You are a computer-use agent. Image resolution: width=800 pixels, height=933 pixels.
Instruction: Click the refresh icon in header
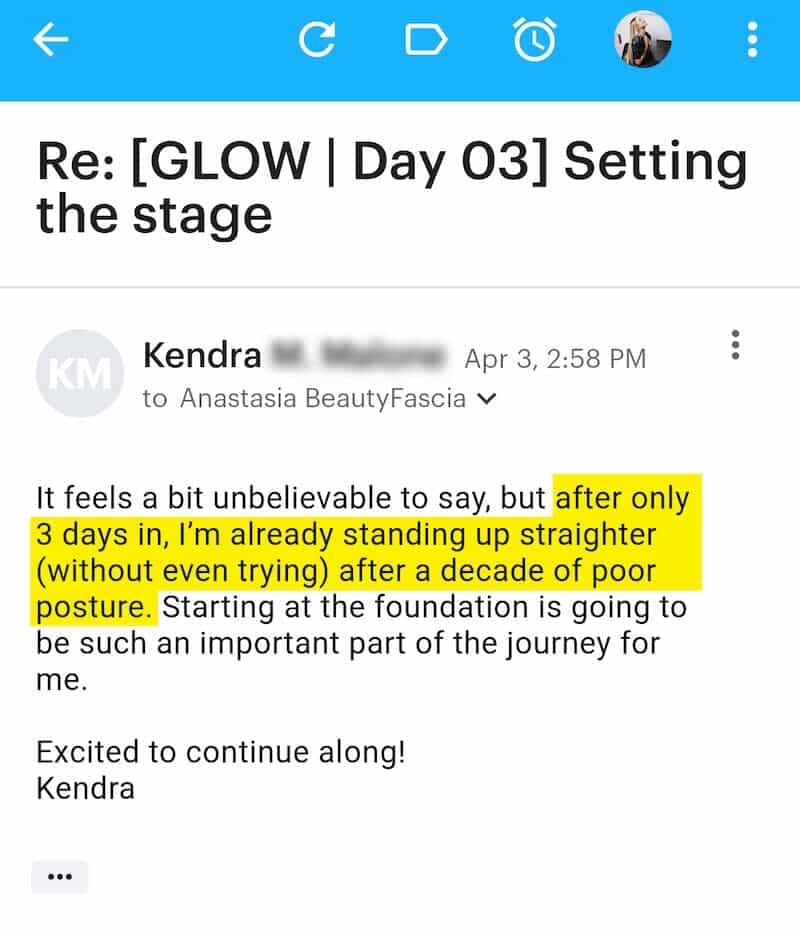(x=317, y=40)
